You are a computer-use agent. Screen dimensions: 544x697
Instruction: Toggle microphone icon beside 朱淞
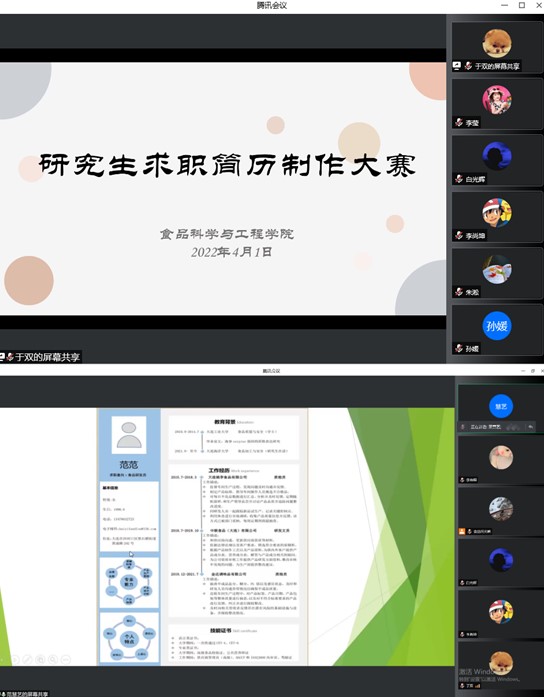click(459, 292)
